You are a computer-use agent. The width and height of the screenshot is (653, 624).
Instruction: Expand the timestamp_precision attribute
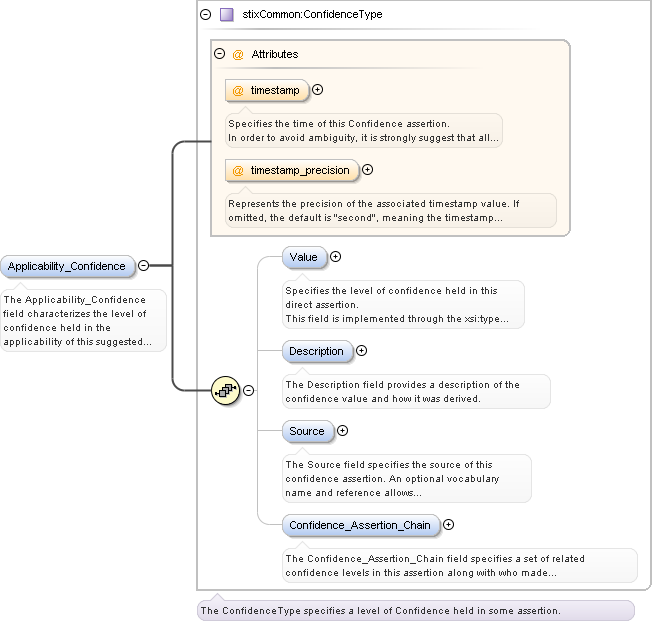point(367,170)
